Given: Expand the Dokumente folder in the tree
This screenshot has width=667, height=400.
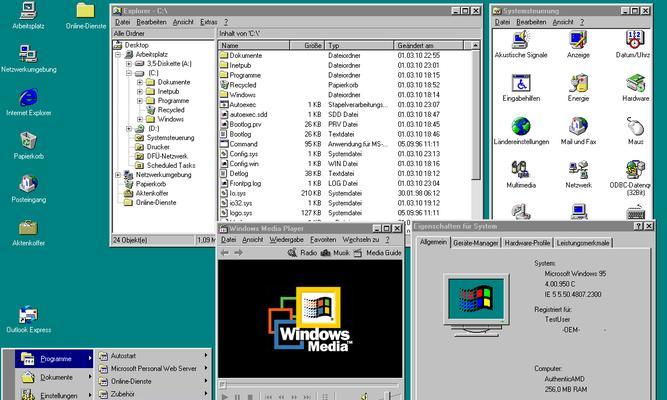Looking at the screenshot, I should coord(140,82).
